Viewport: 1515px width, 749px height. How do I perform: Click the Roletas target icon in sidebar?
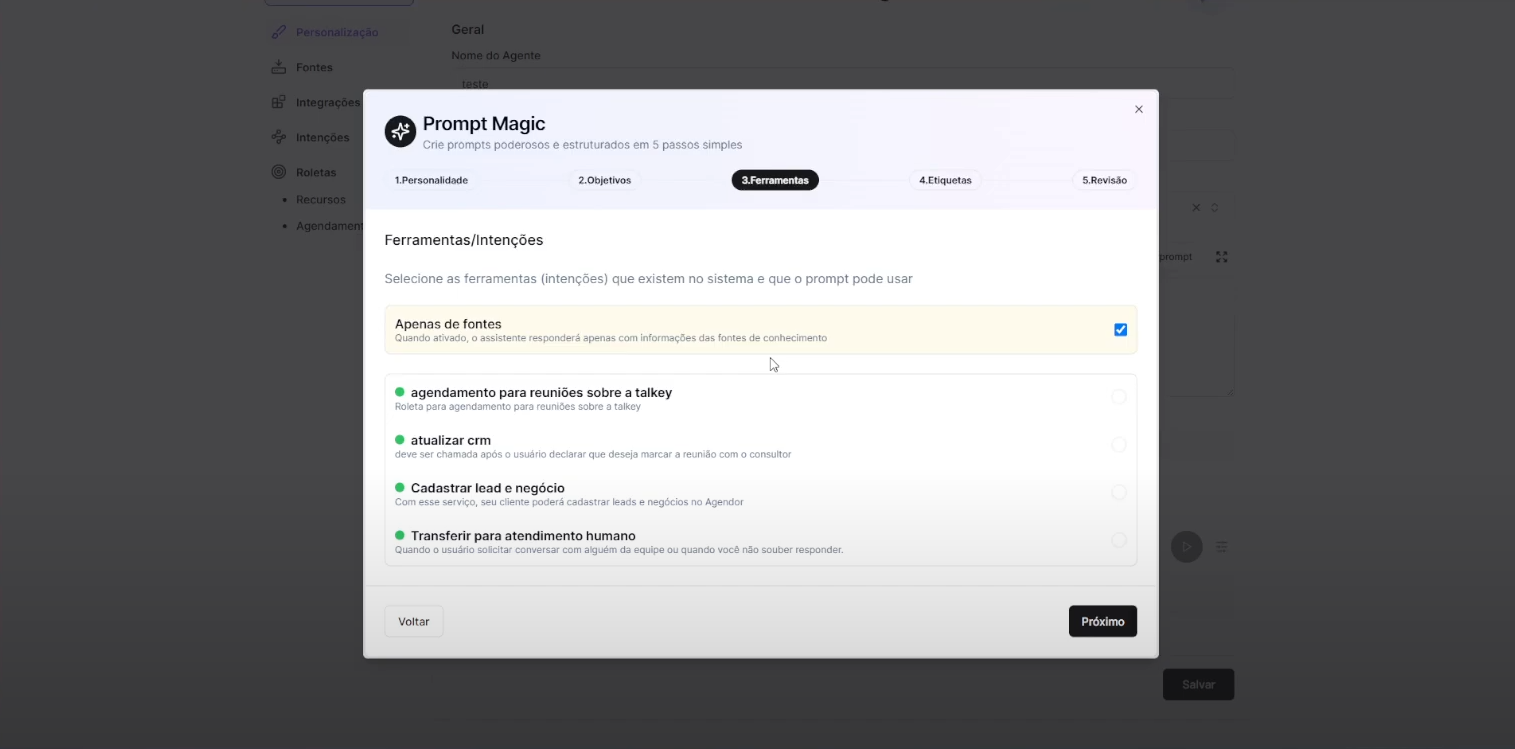(279, 172)
